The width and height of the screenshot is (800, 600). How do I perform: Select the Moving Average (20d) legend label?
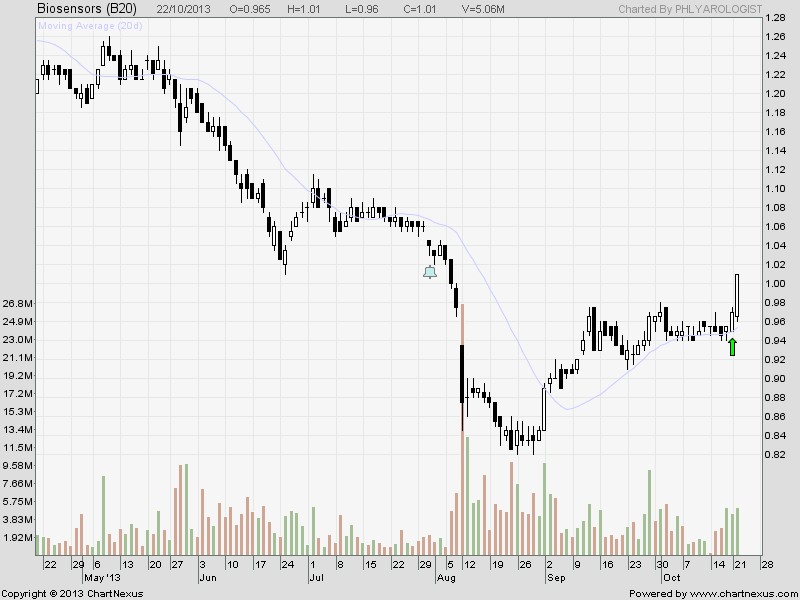[88, 24]
